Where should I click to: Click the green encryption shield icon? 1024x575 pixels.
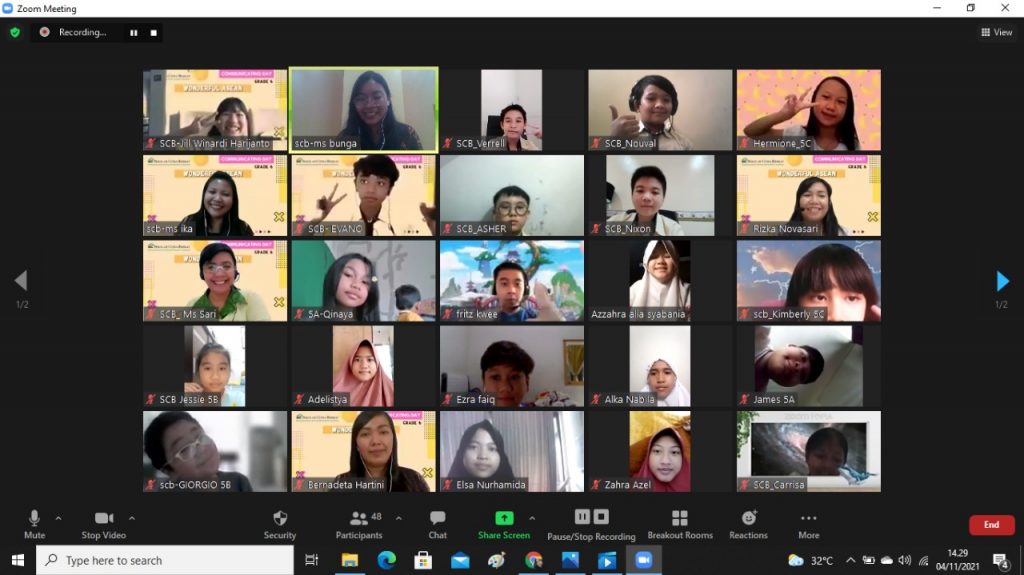tap(15, 32)
